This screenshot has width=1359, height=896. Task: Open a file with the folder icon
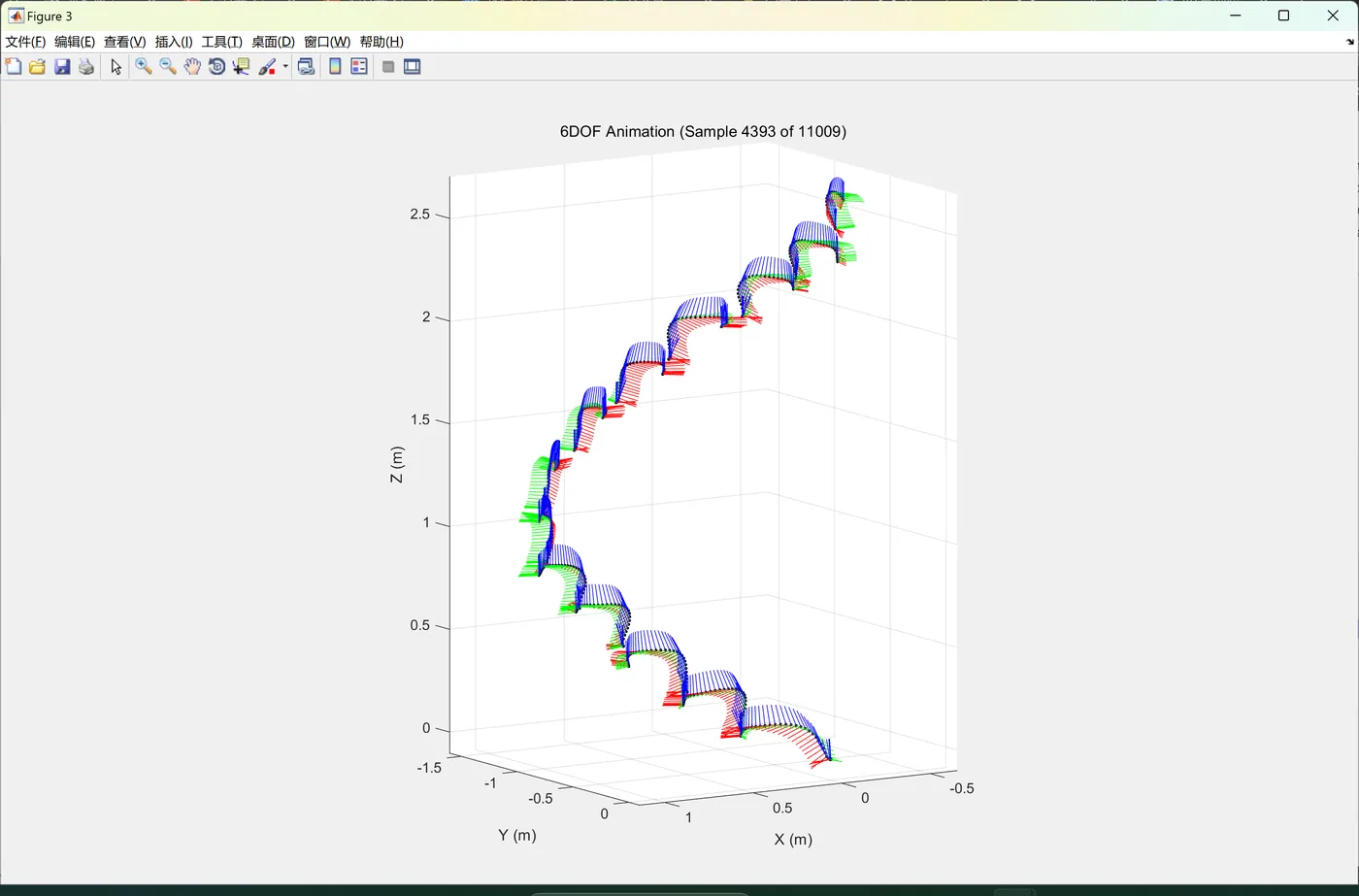[38, 66]
